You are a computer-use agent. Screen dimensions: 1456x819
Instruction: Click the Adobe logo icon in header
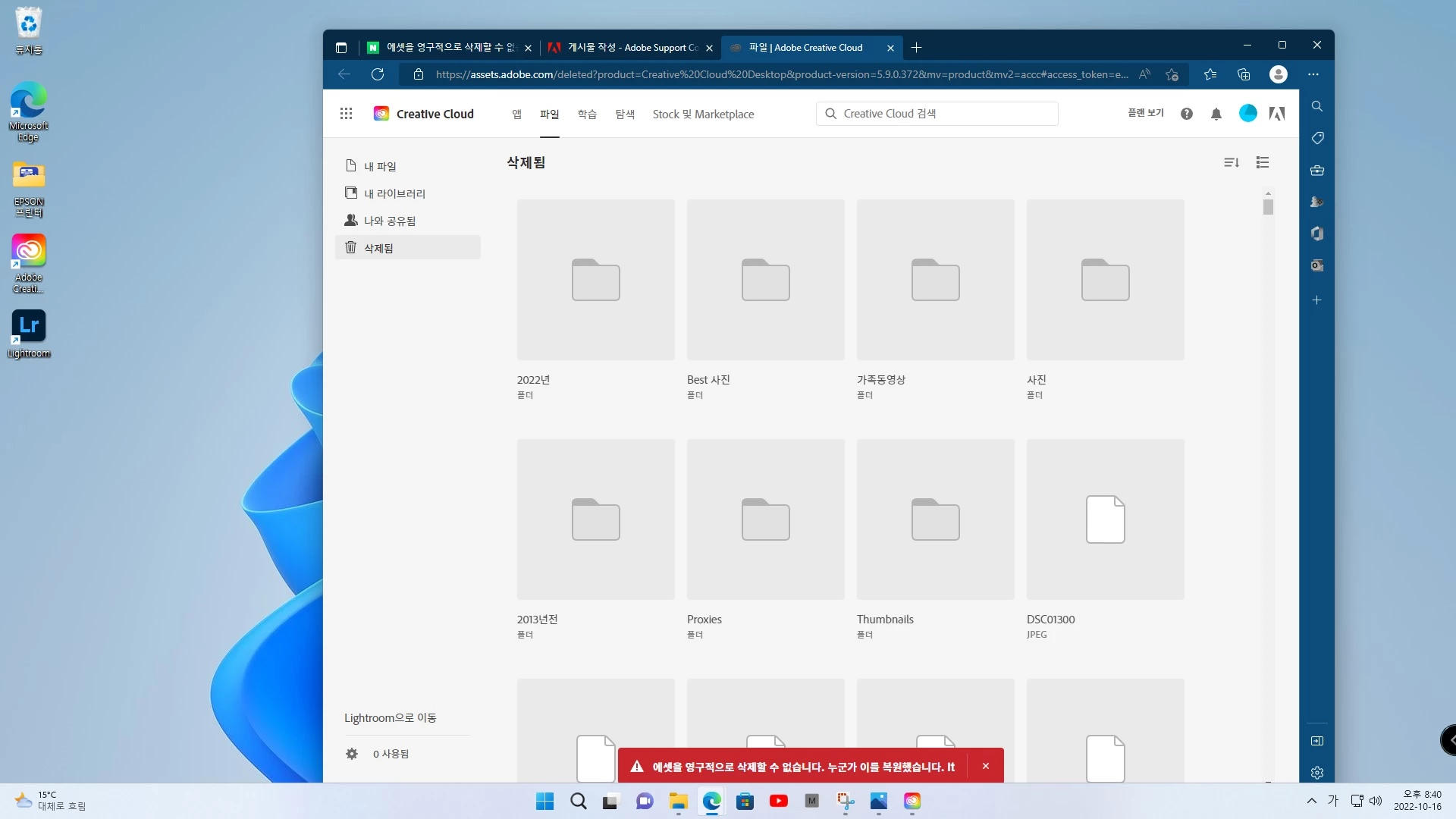(x=1277, y=114)
